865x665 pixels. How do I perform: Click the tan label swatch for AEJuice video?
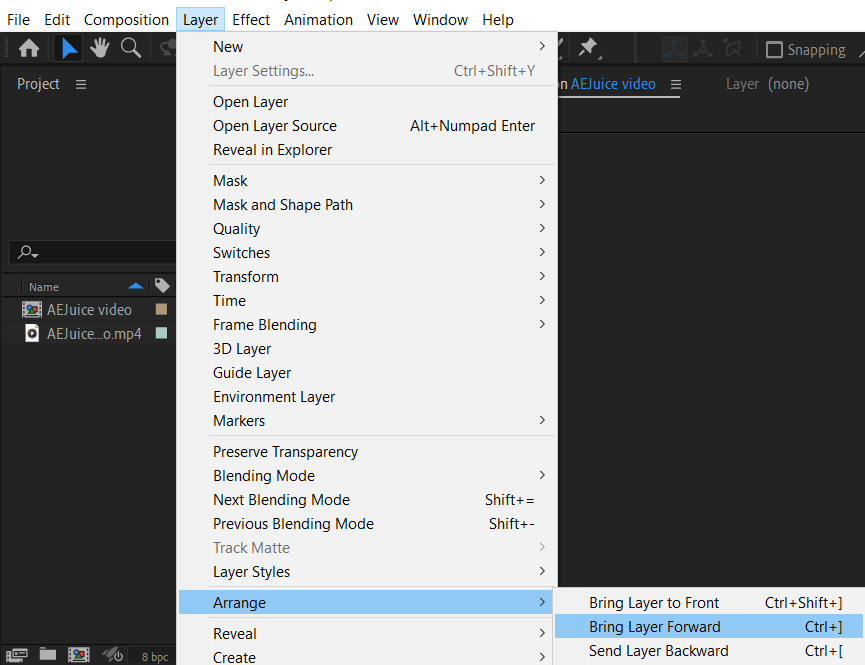pos(161,309)
